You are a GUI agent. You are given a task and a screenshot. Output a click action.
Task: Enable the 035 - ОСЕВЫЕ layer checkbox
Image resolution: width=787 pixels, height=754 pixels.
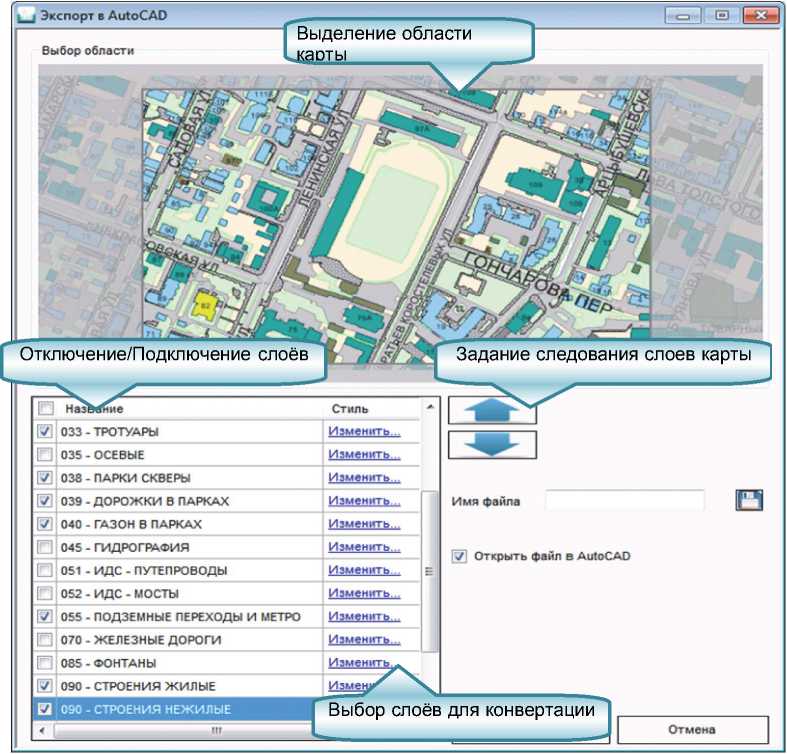45,454
